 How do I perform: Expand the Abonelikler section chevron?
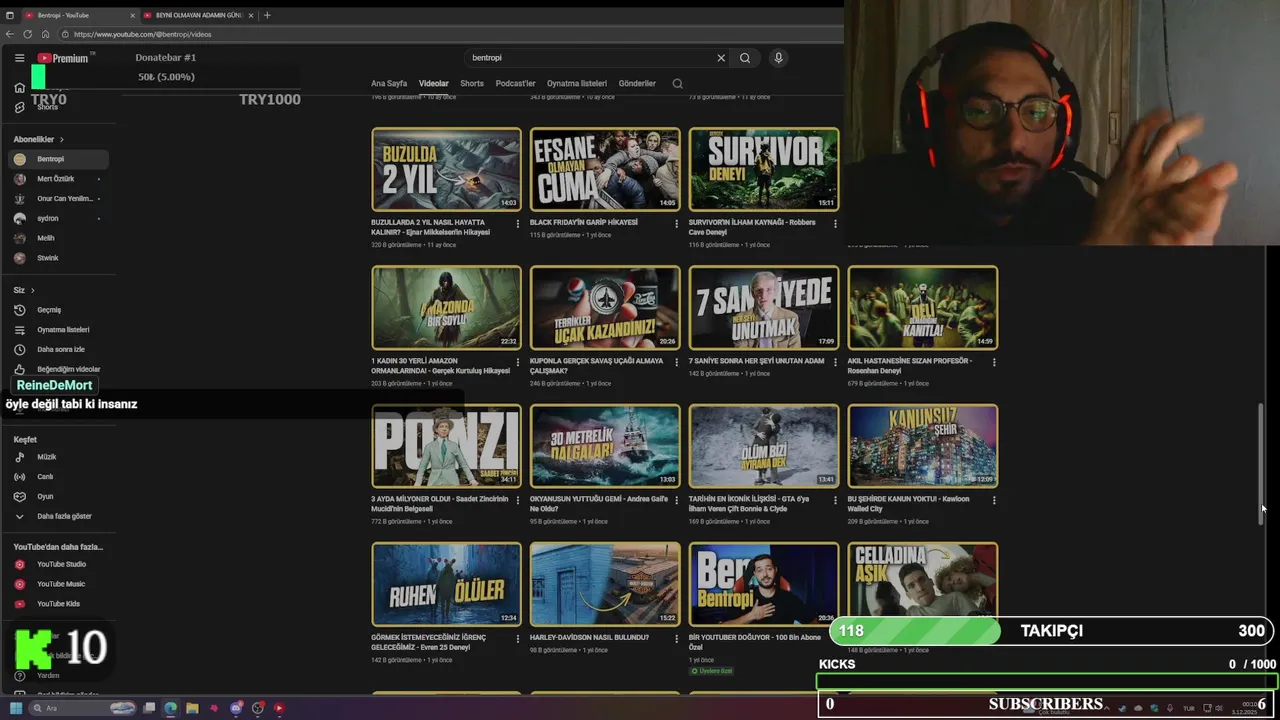[61, 139]
